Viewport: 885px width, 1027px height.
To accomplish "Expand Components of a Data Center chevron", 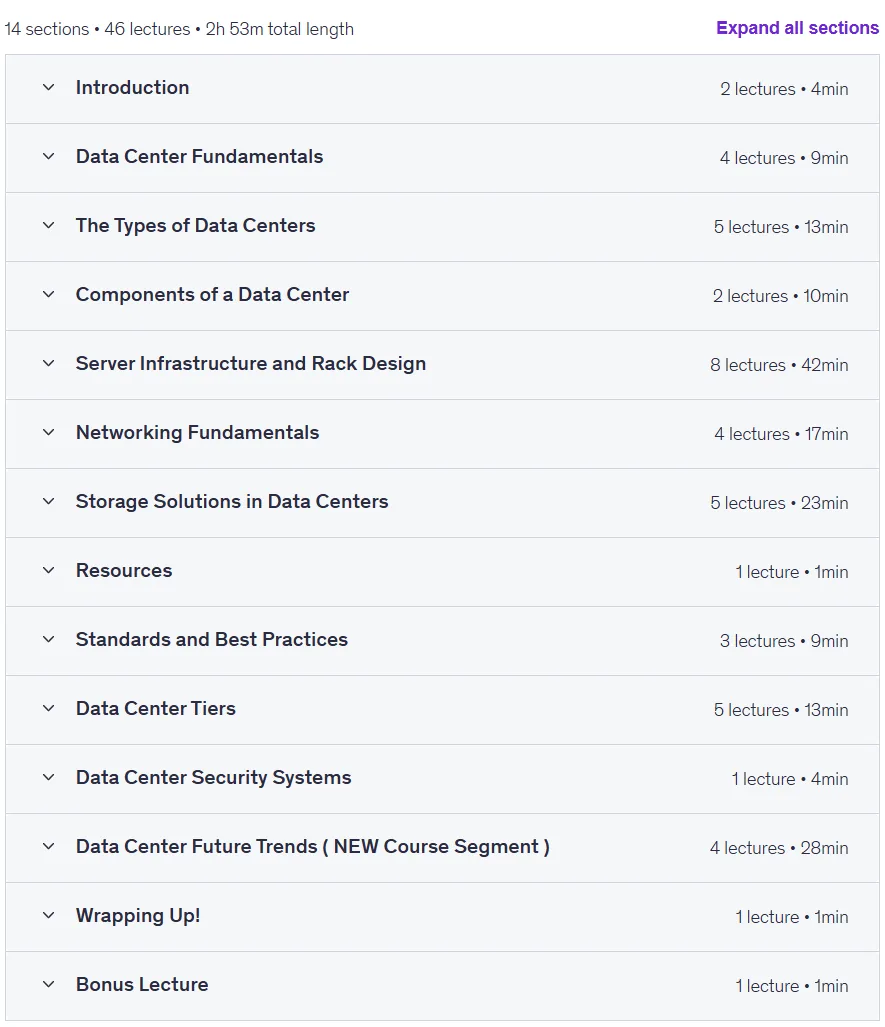I will pyautogui.click(x=48, y=294).
